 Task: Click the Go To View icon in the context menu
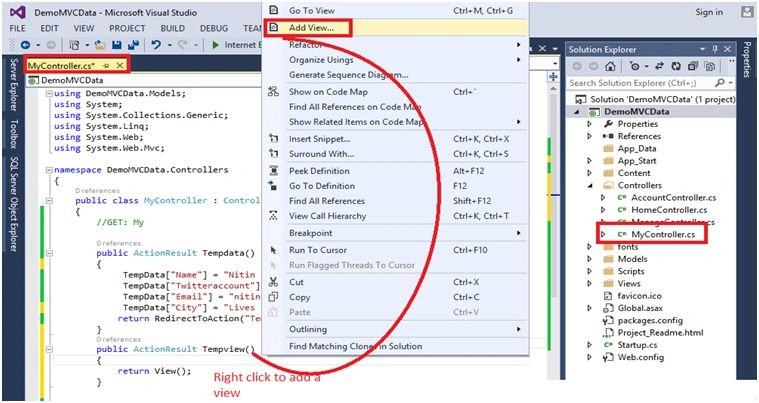(x=273, y=10)
